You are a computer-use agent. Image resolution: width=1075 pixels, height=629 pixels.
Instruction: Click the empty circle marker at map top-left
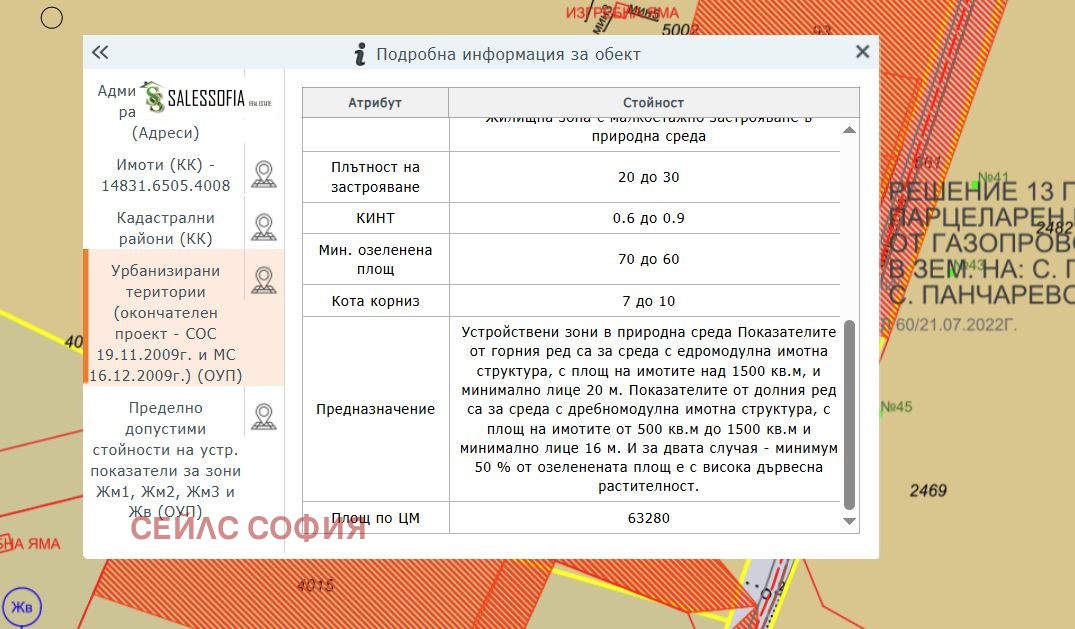[51, 18]
